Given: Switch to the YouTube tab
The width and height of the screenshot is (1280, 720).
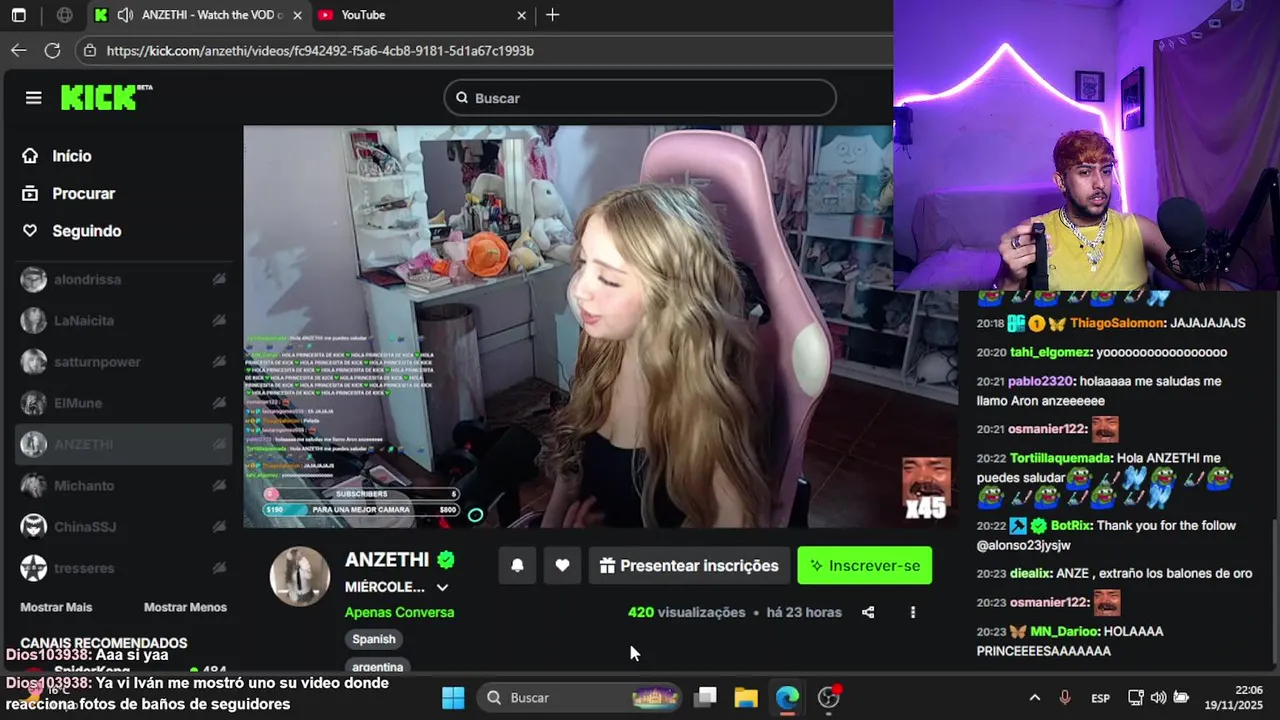Looking at the screenshot, I should [420, 15].
